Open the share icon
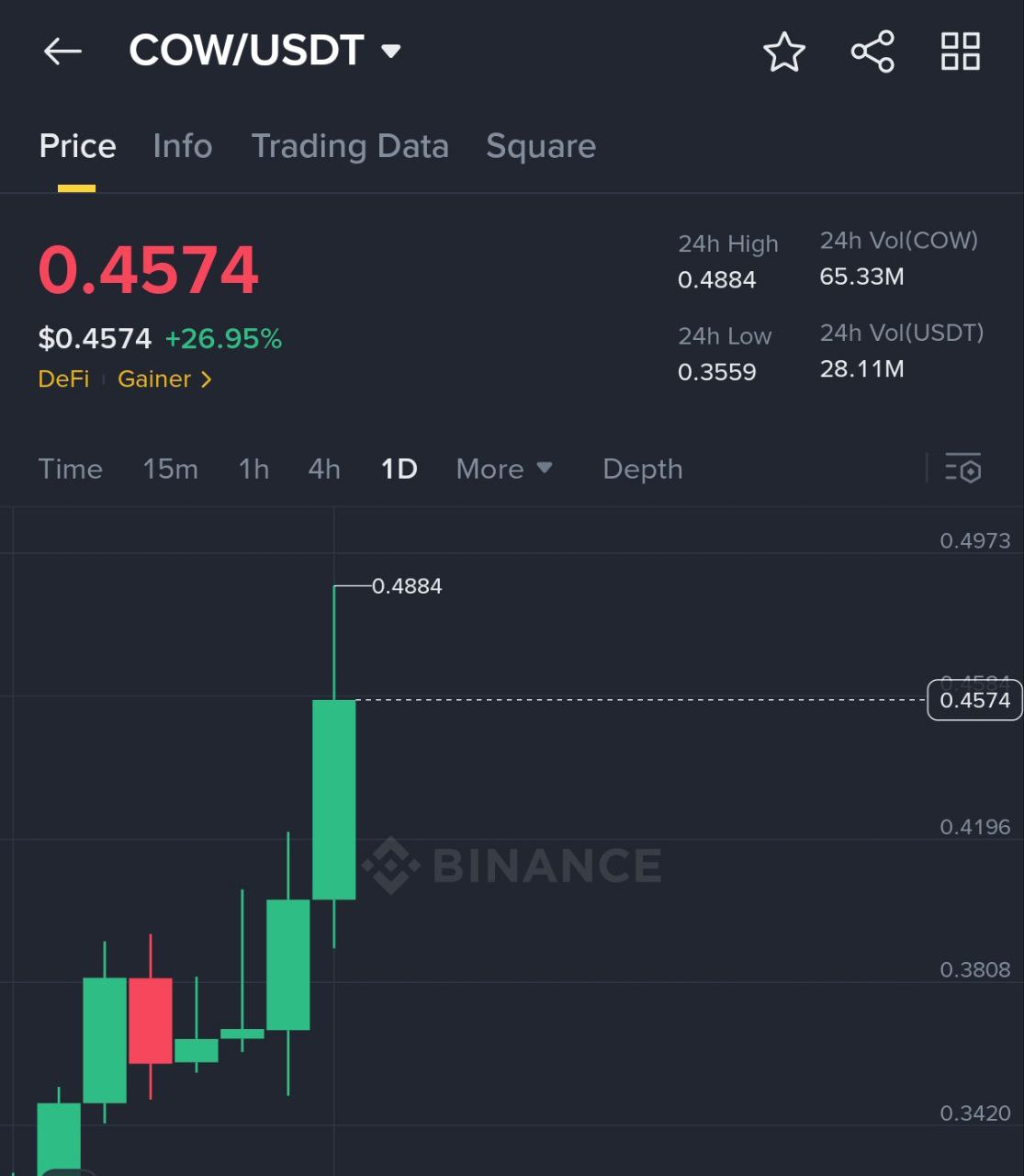This screenshot has width=1024, height=1176. [x=872, y=51]
